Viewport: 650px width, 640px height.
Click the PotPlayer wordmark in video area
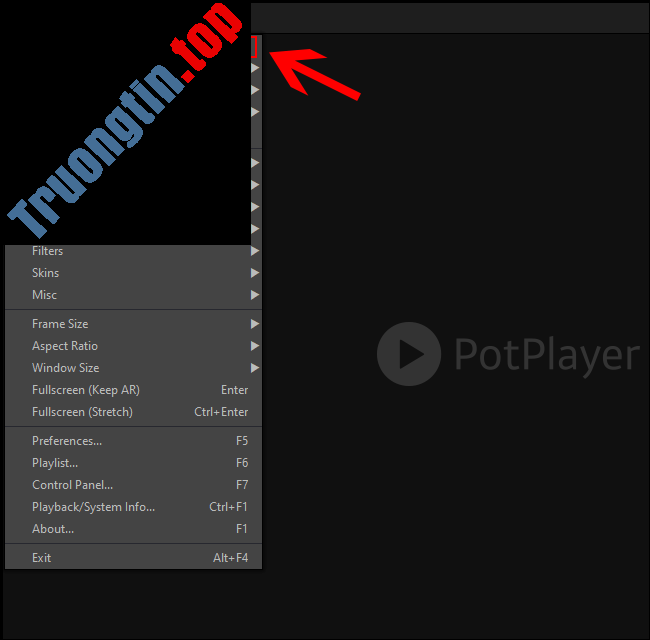pyautogui.click(x=545, y=355)
